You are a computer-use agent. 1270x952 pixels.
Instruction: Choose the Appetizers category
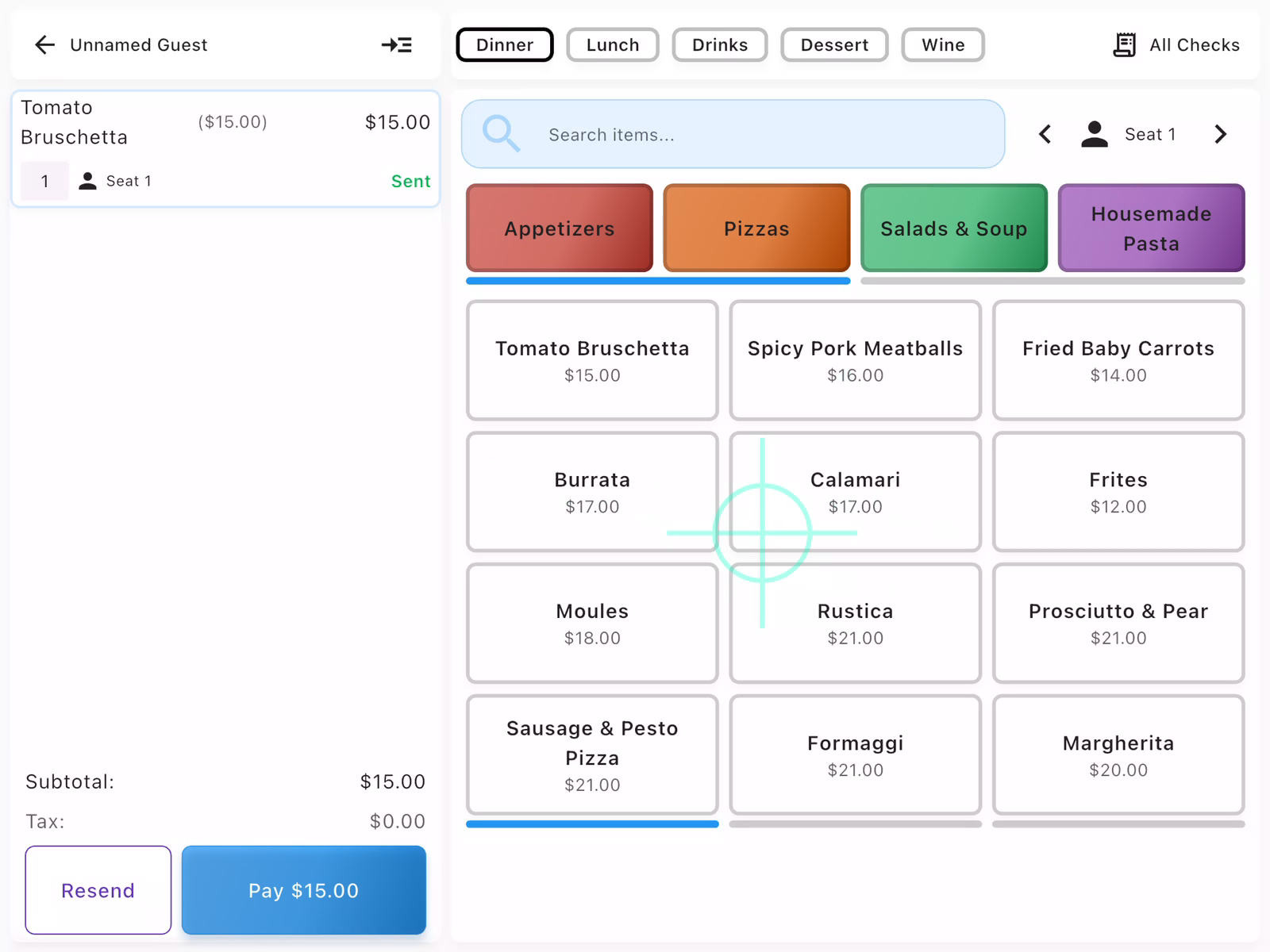tap(559, 228)
